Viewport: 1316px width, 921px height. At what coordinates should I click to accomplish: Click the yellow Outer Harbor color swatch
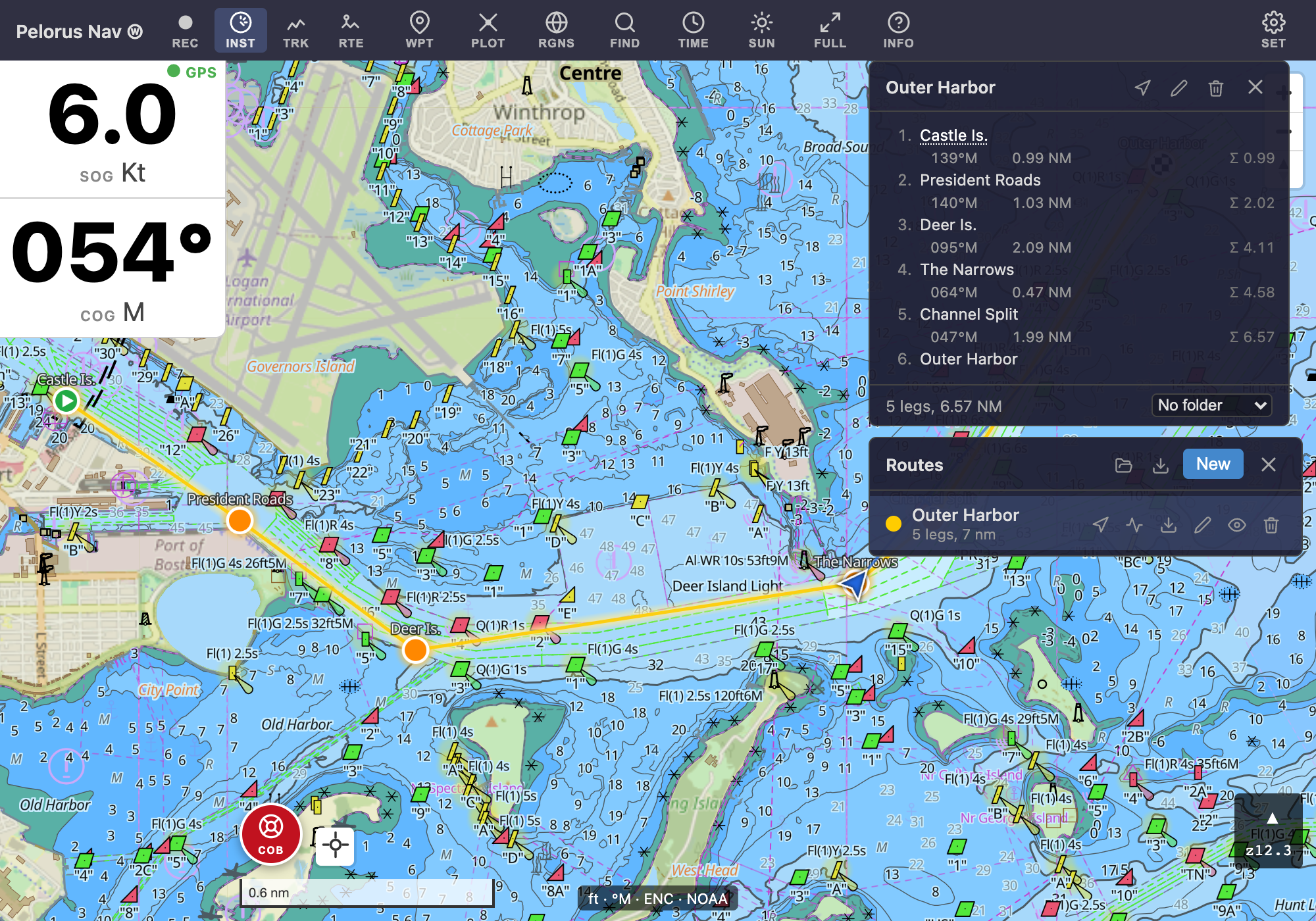(x=894, y=524)
